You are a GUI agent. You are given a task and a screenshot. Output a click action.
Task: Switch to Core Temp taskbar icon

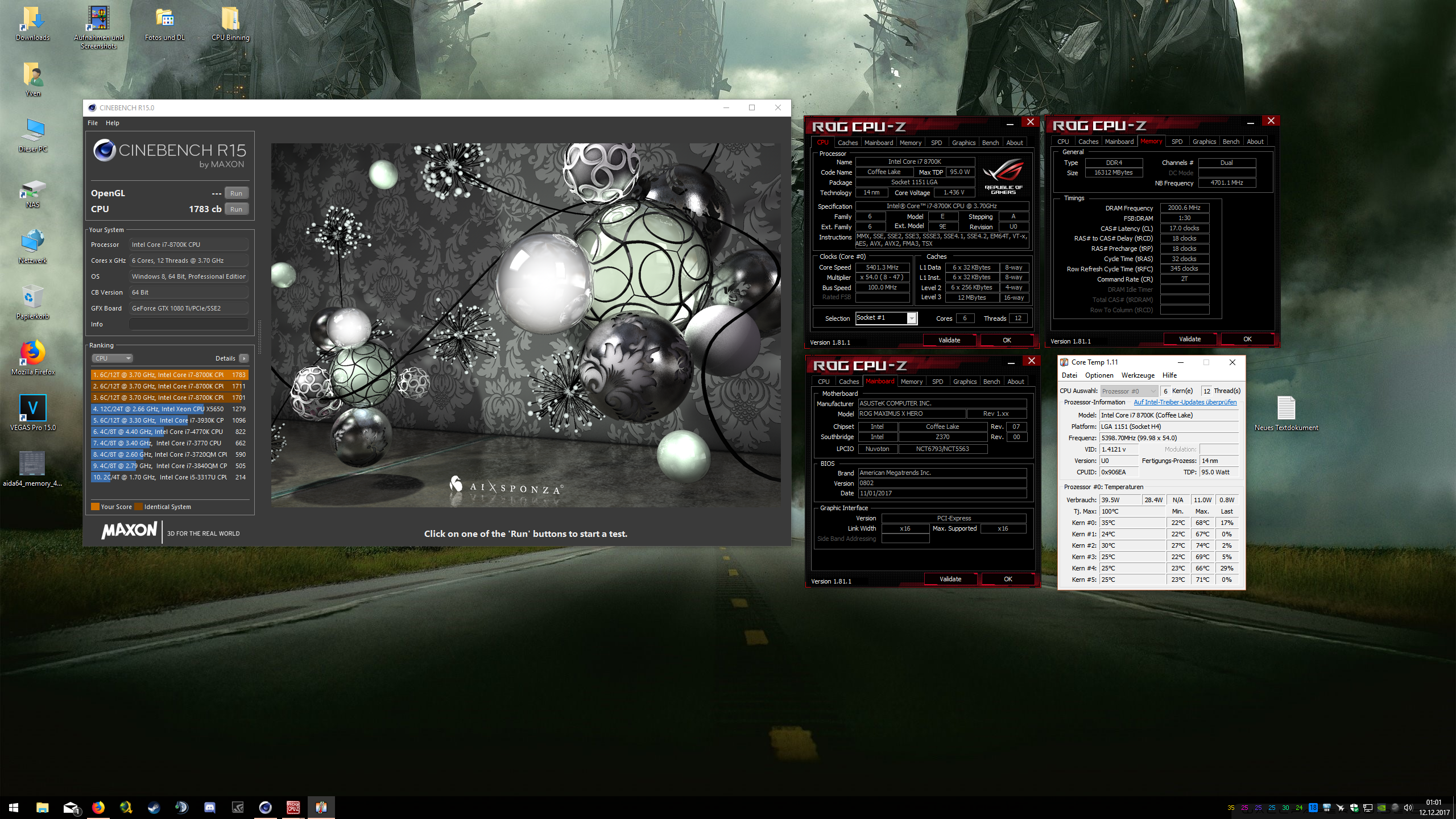tap(321, 808)
